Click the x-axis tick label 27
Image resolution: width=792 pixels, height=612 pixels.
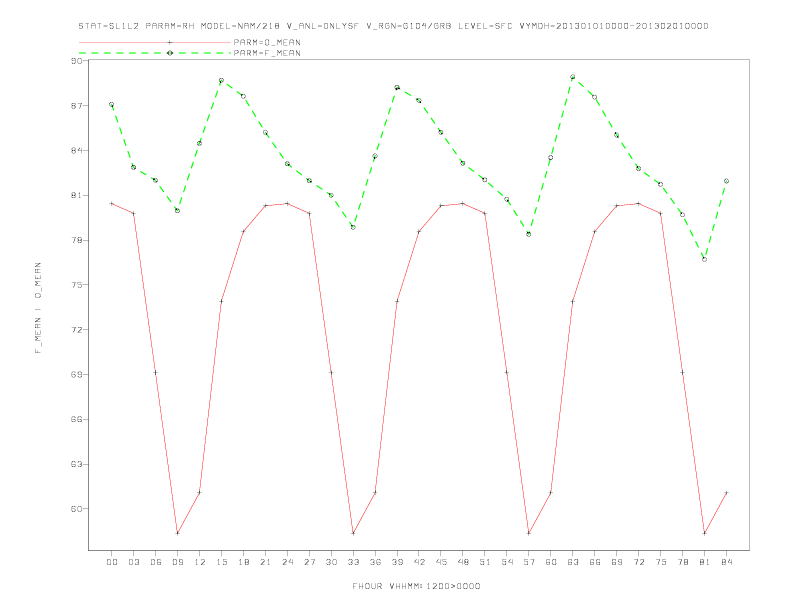[x=309, y=562]
